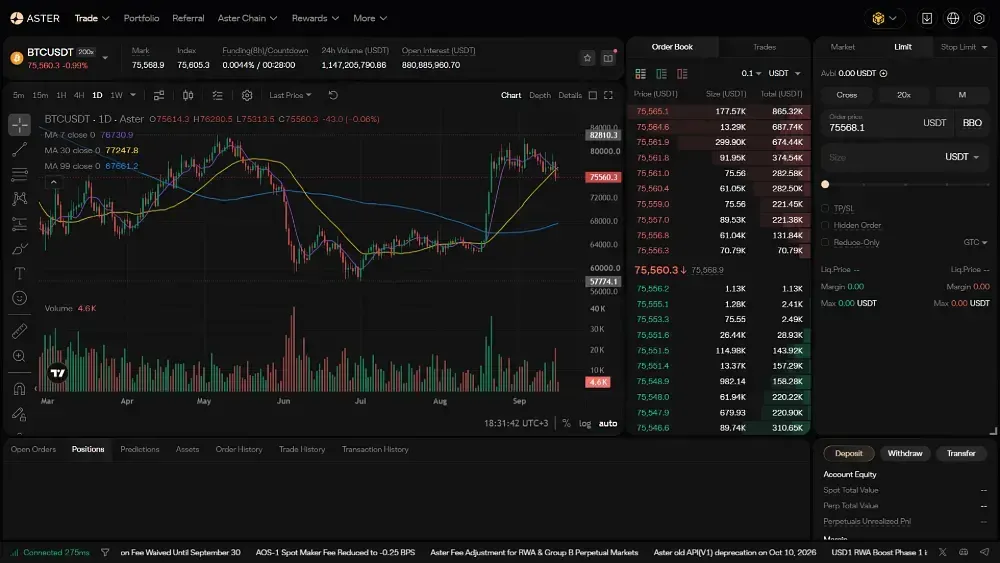
Task: Open the Rewards dropdown
Action: [x=315, y=18]
